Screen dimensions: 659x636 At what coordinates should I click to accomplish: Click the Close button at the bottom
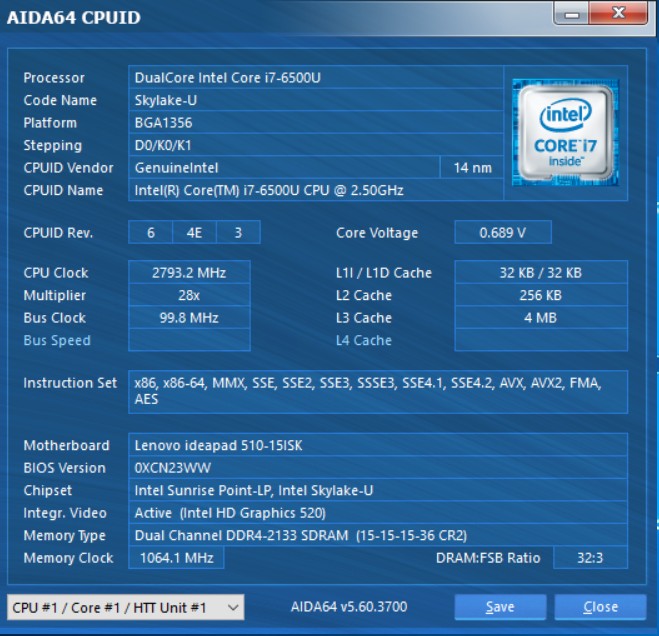coord(600,607)
